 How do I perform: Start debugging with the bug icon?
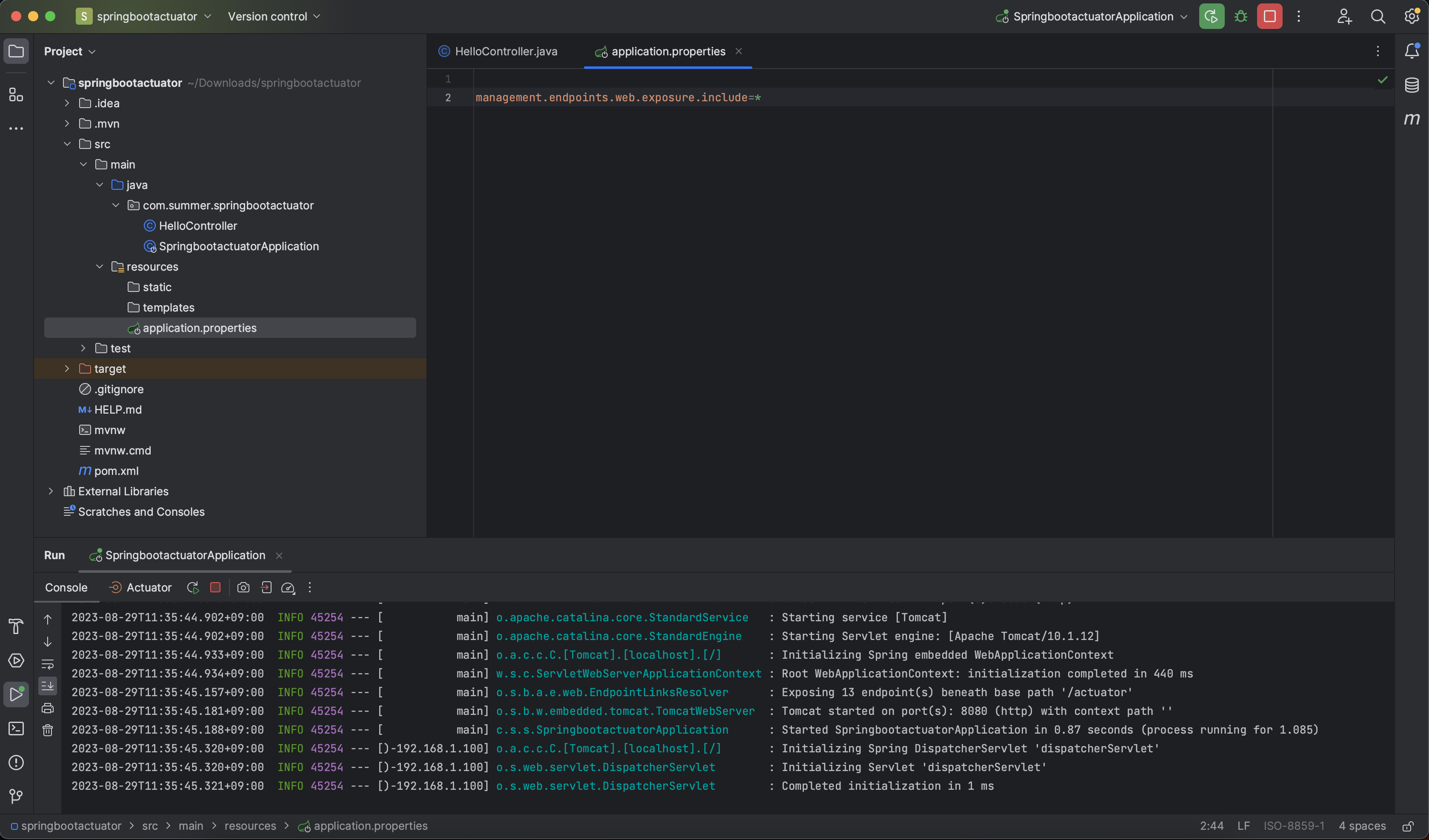[x=1241, y=17]
